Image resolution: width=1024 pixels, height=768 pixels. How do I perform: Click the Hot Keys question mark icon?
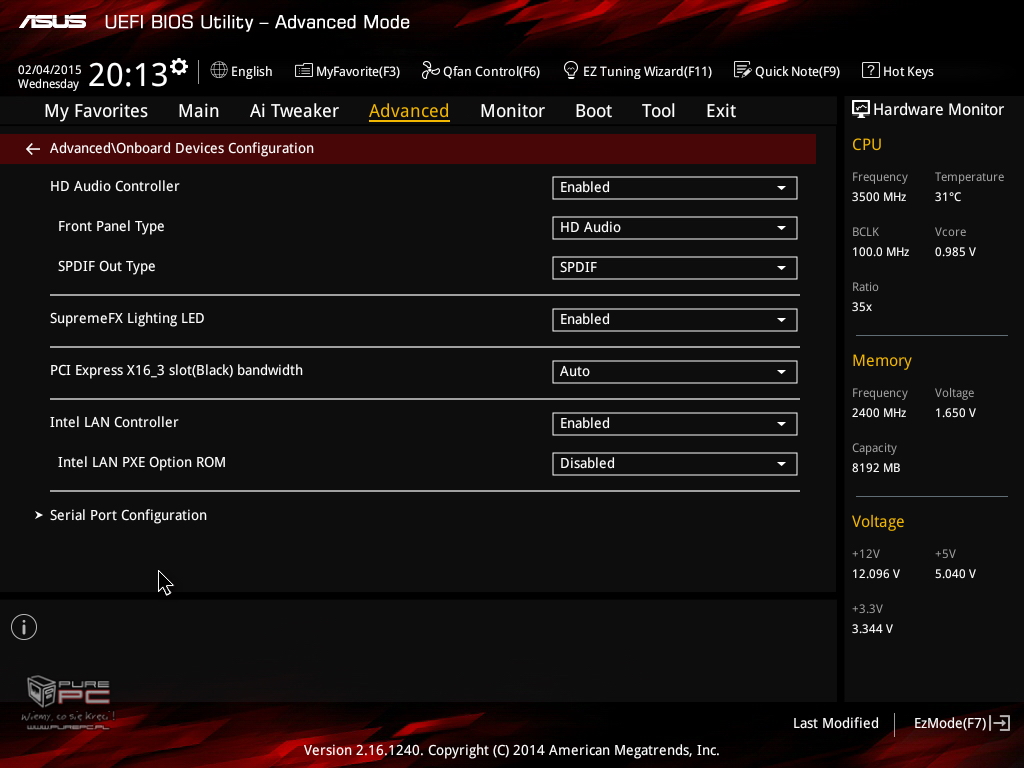coord(871,71)
